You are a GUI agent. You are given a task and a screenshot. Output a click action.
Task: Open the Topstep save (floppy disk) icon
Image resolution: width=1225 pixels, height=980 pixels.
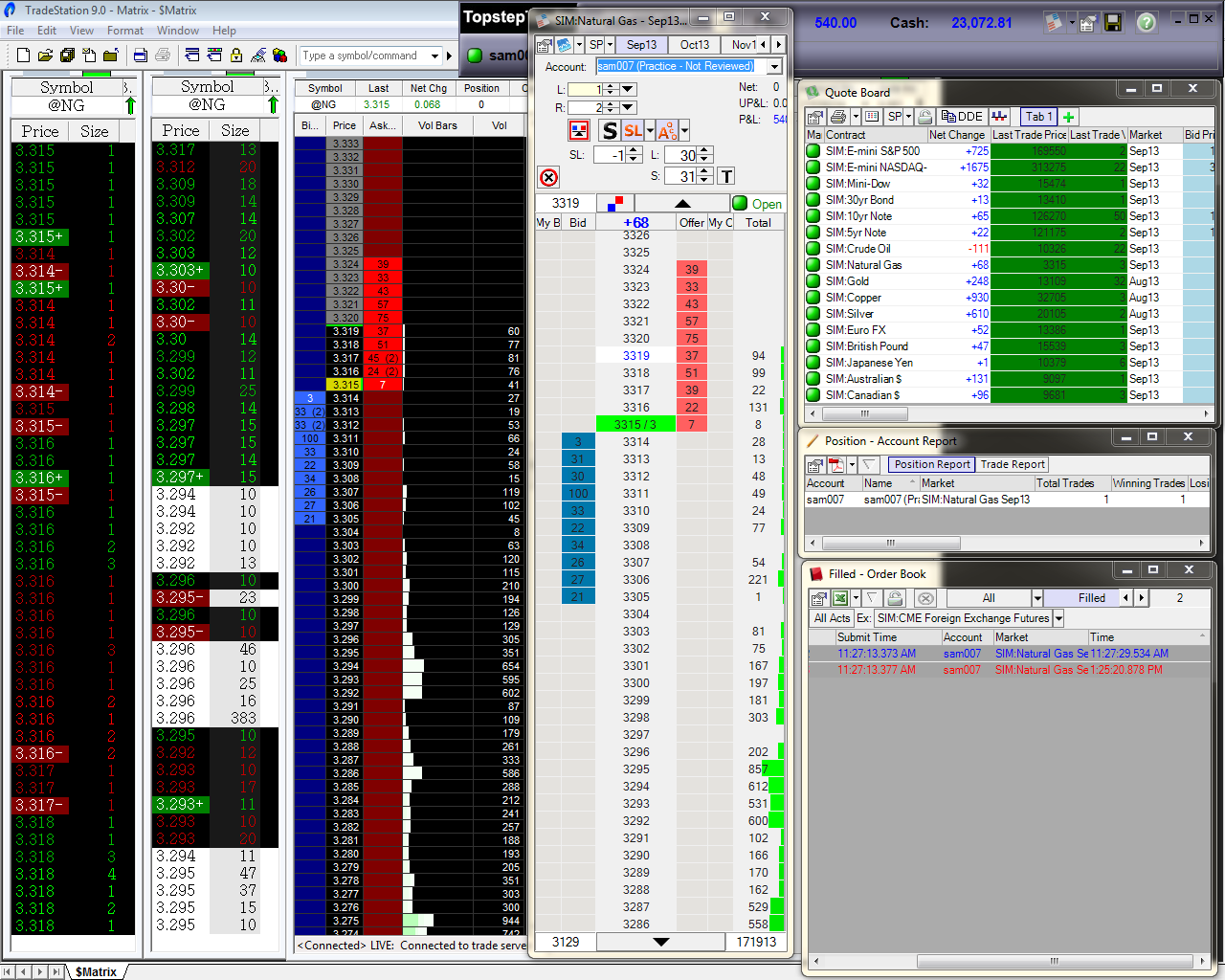pos(1113,22)
